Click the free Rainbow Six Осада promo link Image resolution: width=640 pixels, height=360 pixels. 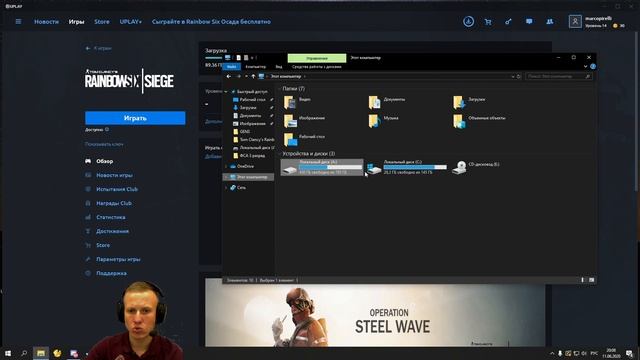tap(211, 22)
